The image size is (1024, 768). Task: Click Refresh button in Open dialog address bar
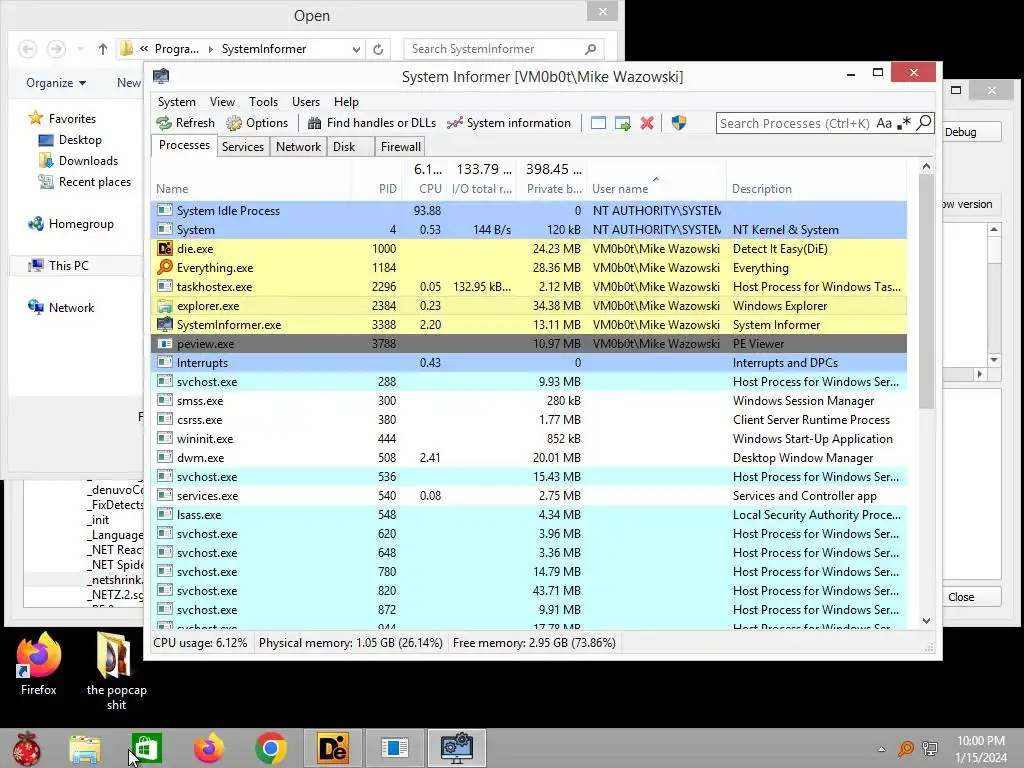click(x=377, y=49)
